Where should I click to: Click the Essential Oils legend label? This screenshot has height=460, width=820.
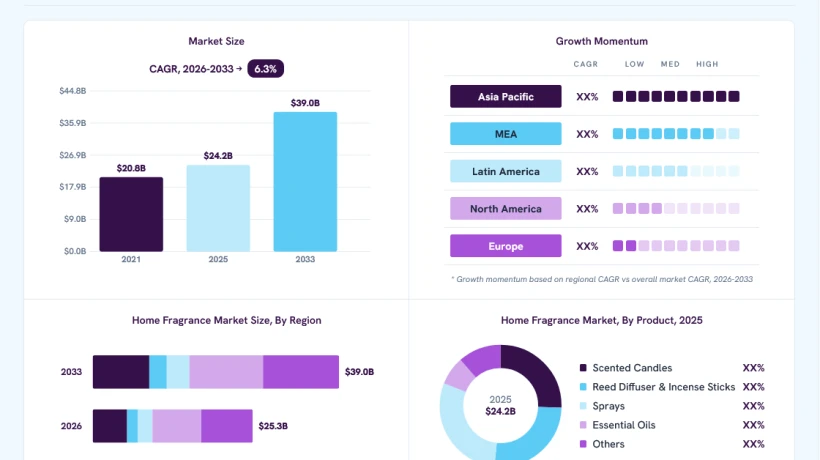pos(624,425)
